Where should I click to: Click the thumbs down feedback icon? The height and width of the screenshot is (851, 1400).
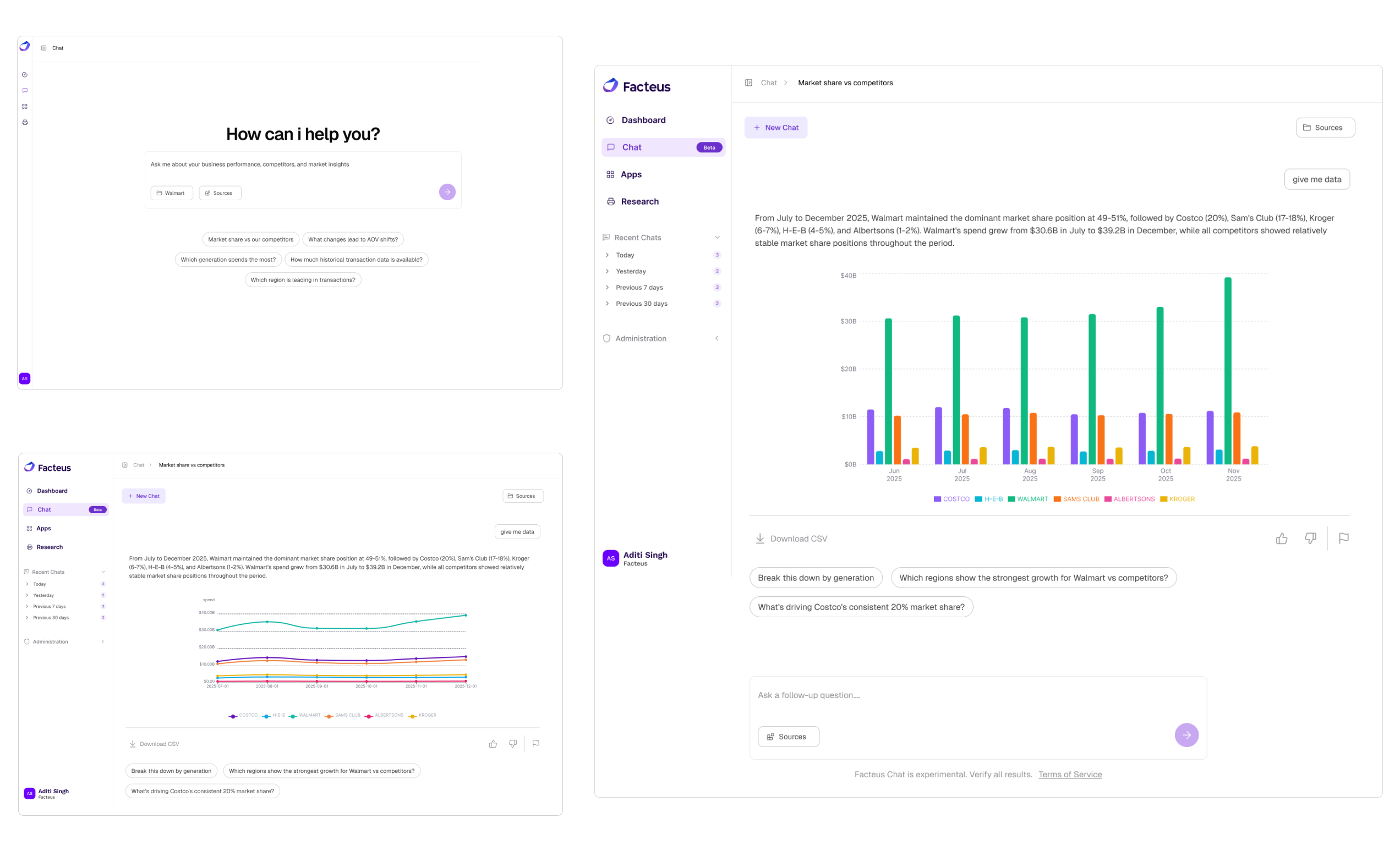click(x=1310, y=539)
